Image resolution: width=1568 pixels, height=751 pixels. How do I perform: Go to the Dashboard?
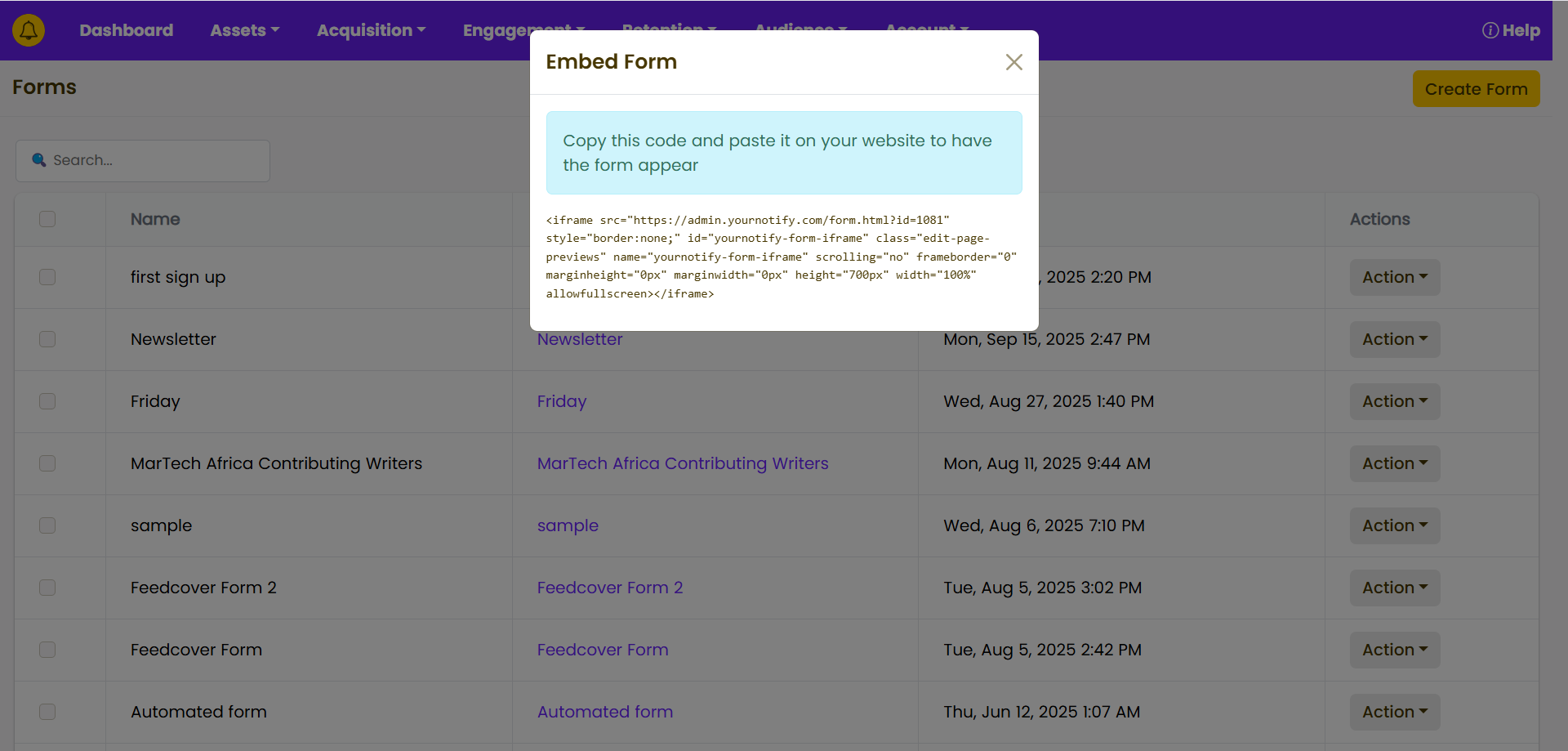[x=126, y=30]
